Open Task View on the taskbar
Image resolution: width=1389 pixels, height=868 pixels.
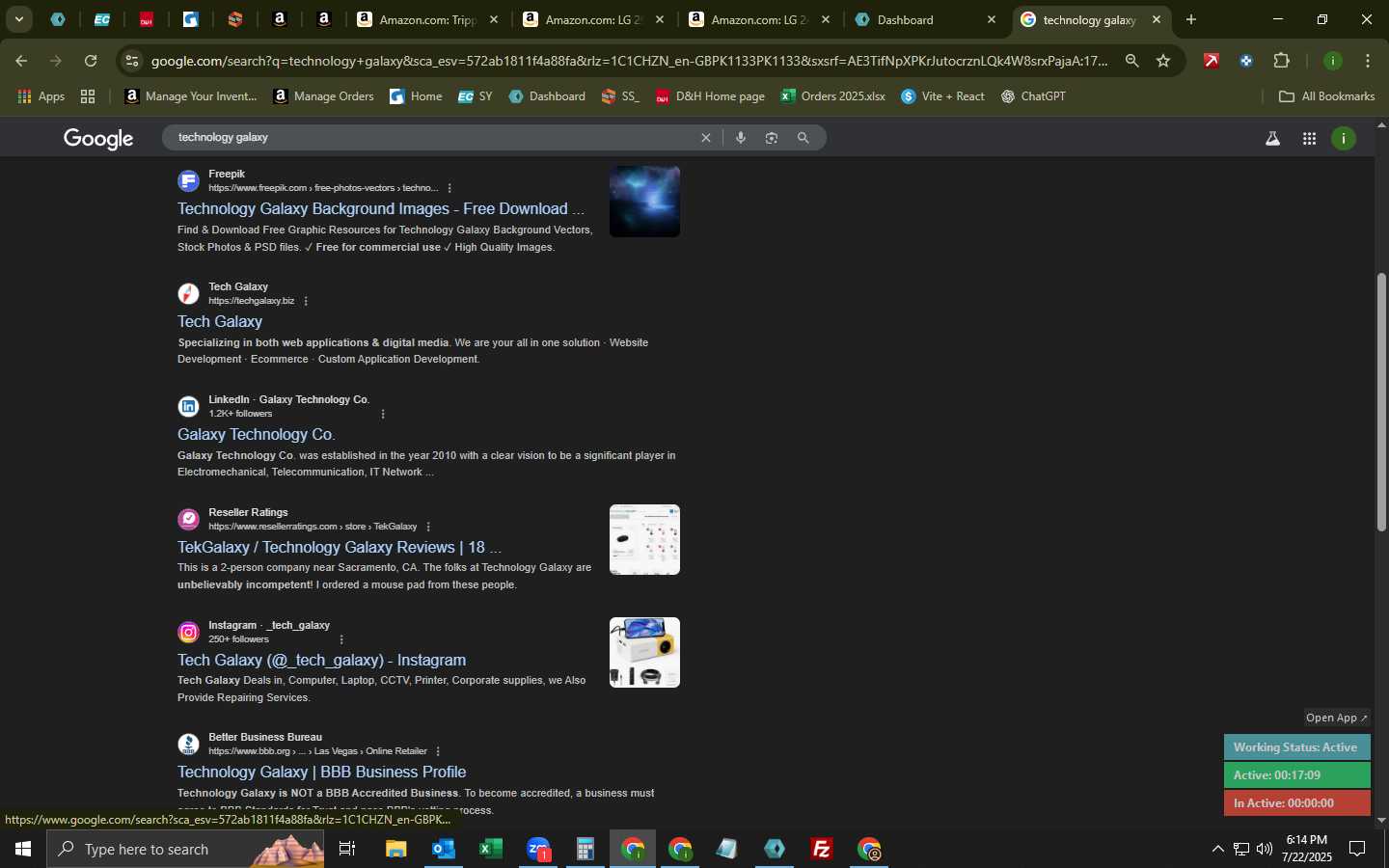click(x=347, y=849)
